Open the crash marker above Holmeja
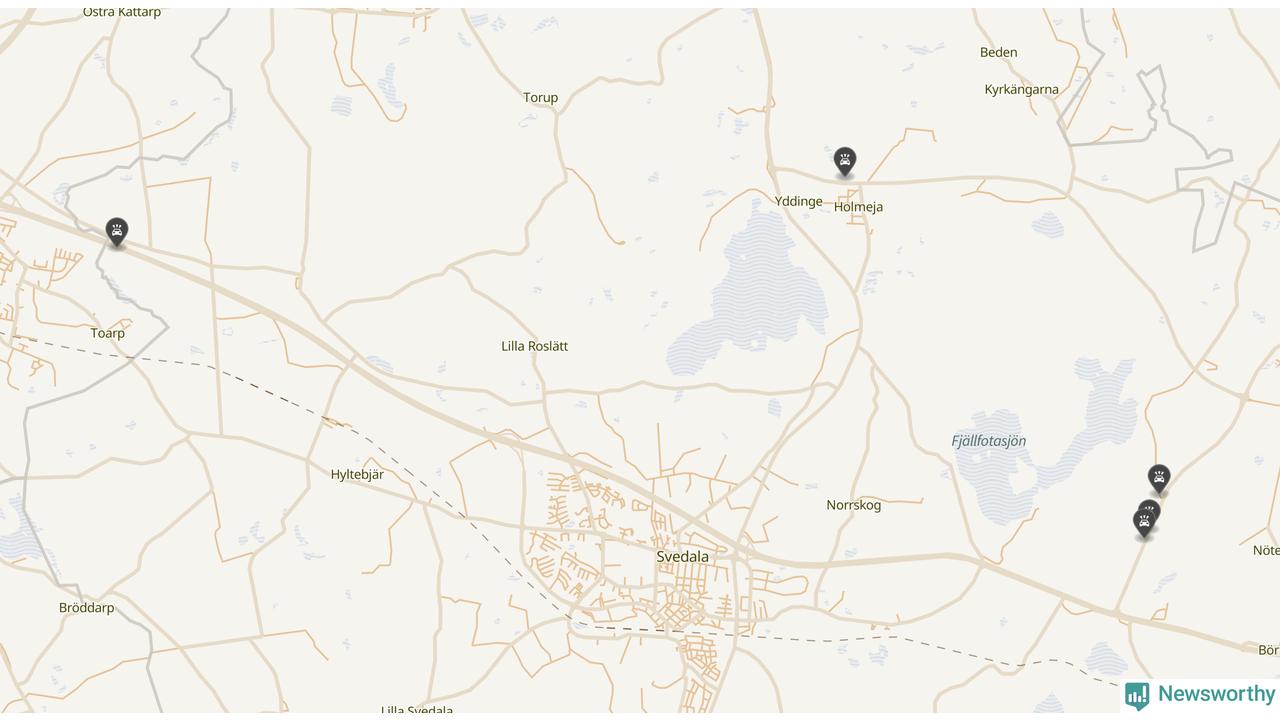Viewport: 1280px width, 720px height. pyautogui.click(x=845, y=161)
